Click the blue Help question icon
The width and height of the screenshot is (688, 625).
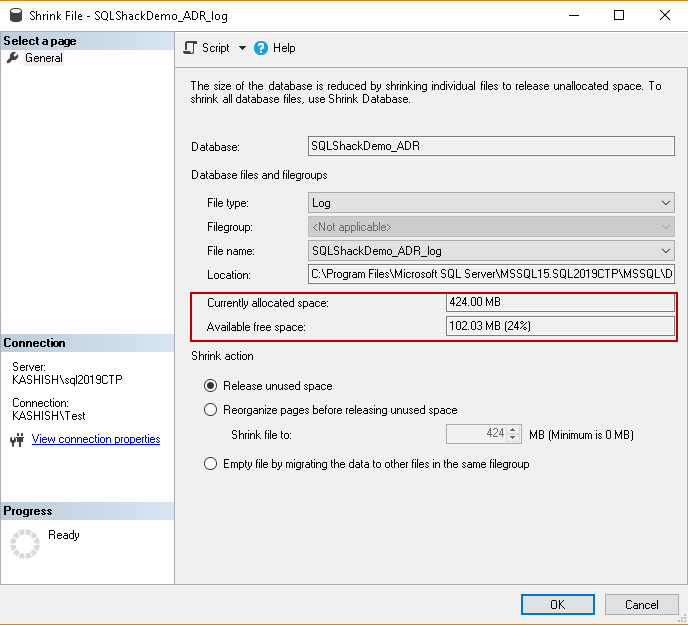click(x=261, y=48)
